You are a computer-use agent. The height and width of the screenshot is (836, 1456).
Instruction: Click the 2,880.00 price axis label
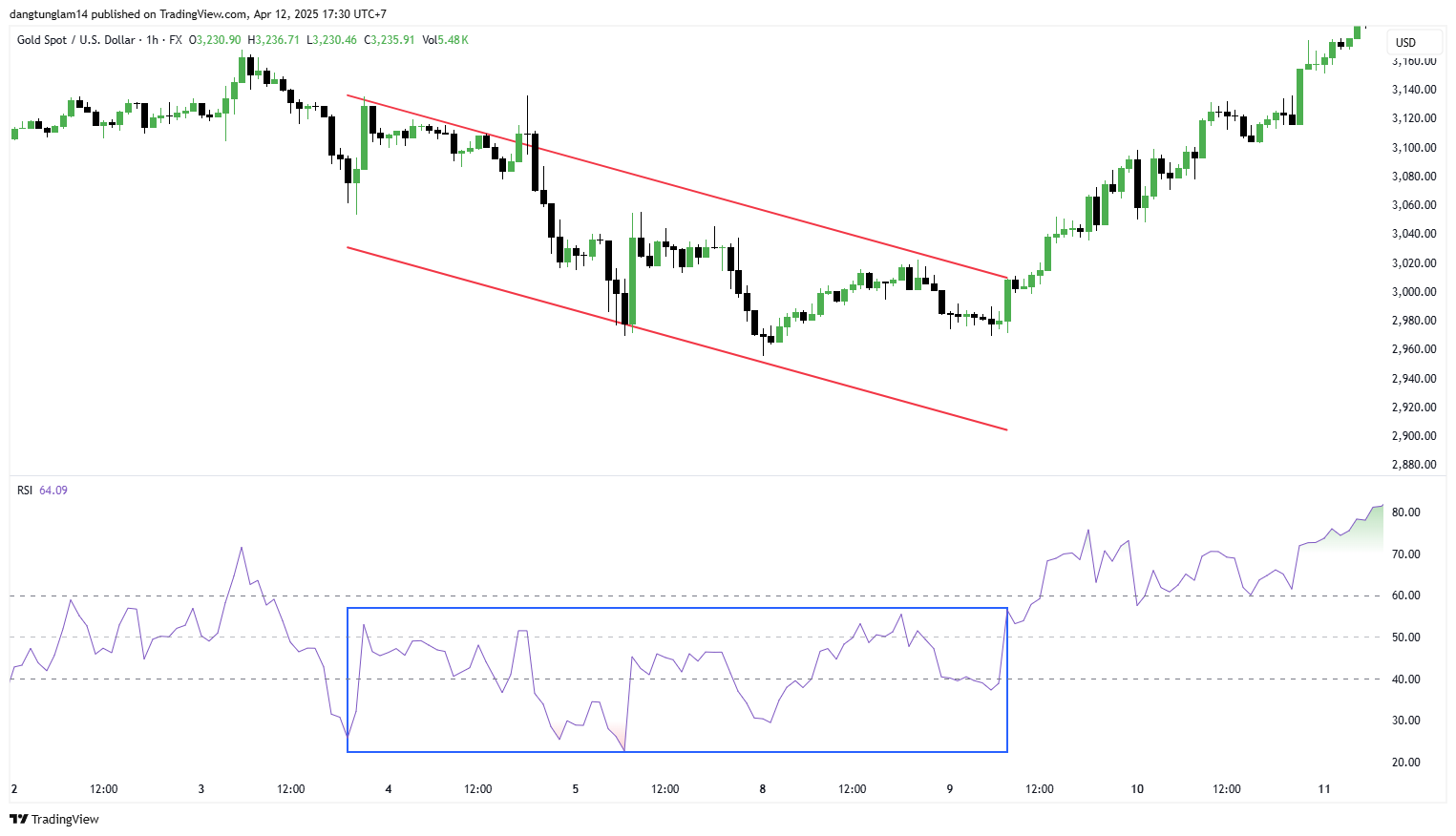pos(1414,465)
